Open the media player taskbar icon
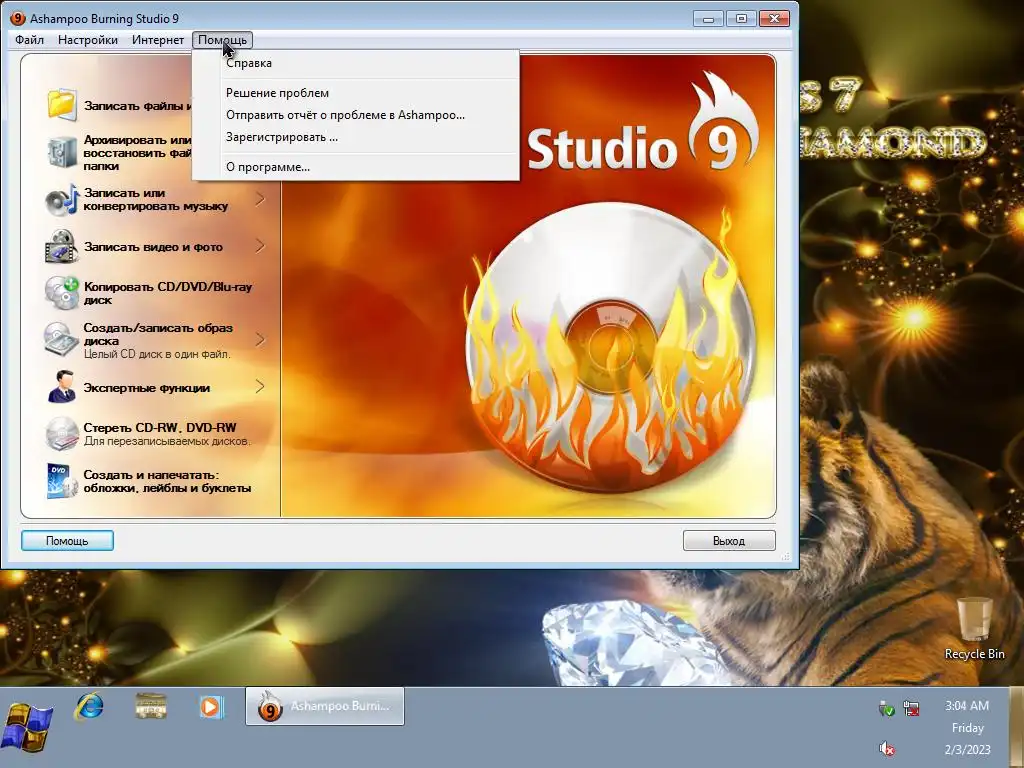Screen dimensions: 1024x768 [x=210, y=707]
